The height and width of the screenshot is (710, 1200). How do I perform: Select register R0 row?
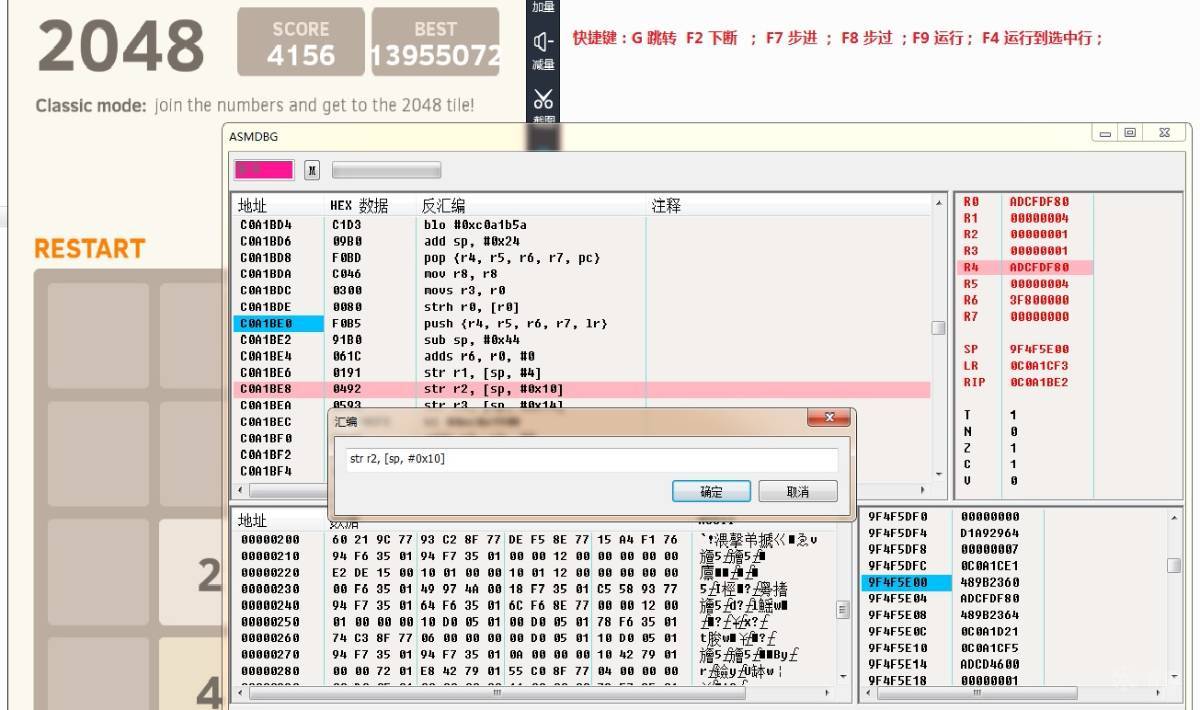pyautogui.click(x=1024, y=202)
